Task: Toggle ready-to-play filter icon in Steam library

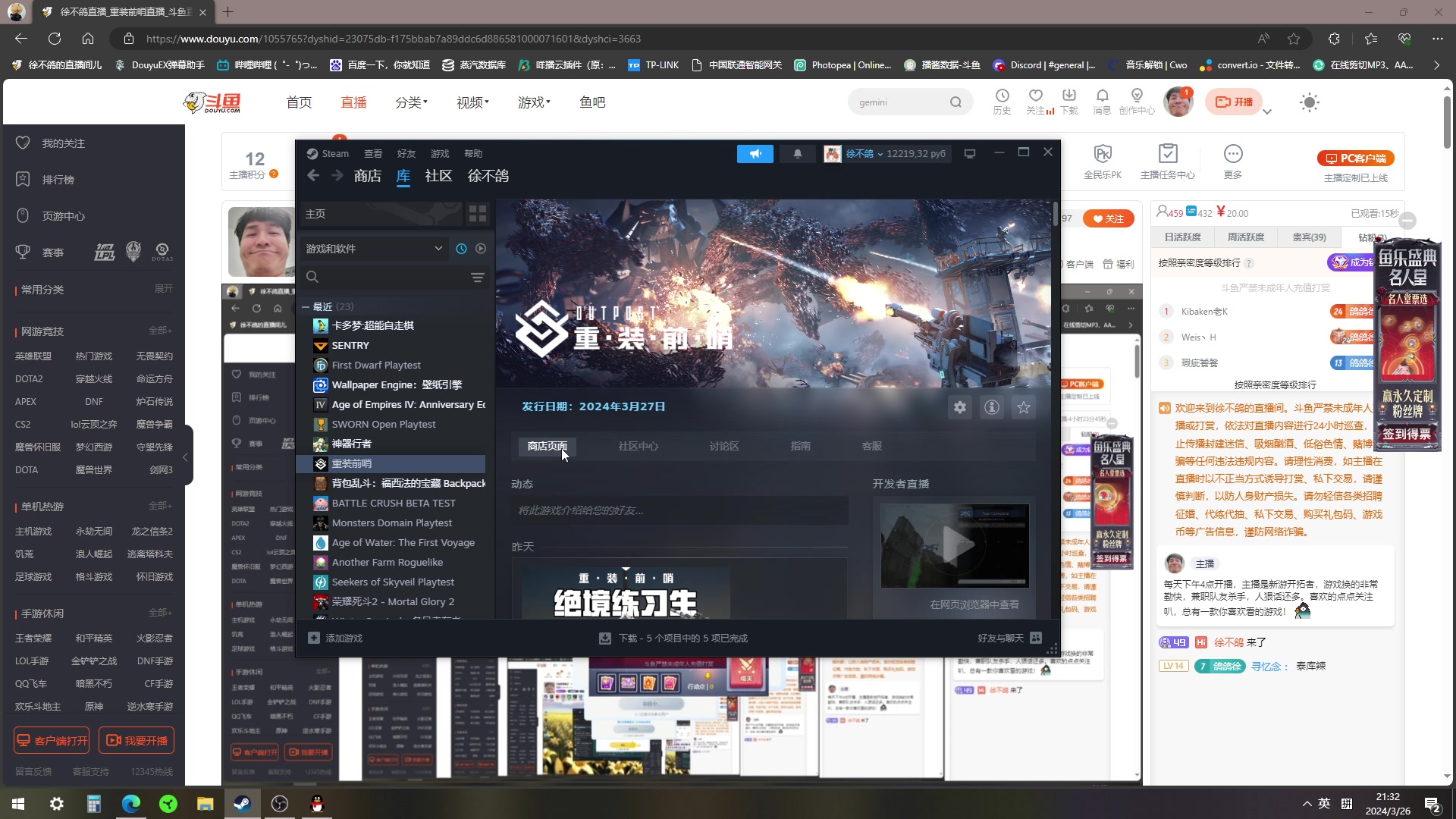Action: coord(481,249)
